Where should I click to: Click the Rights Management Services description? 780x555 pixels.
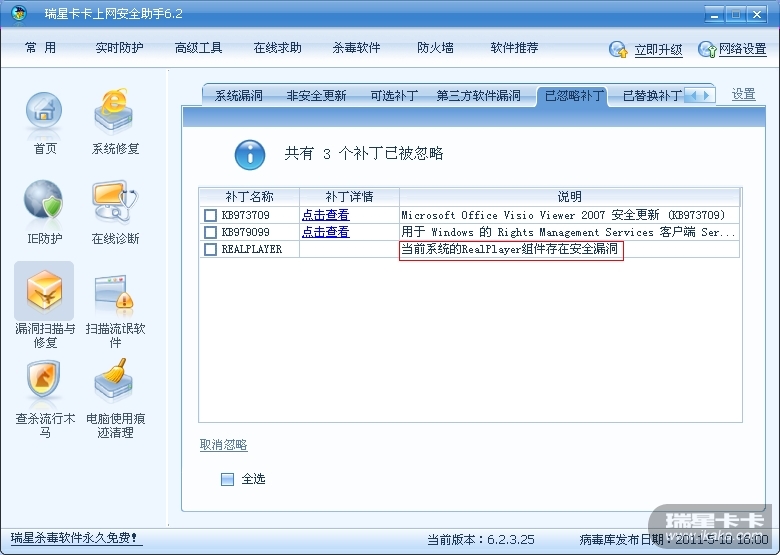[x=568, y=232]
